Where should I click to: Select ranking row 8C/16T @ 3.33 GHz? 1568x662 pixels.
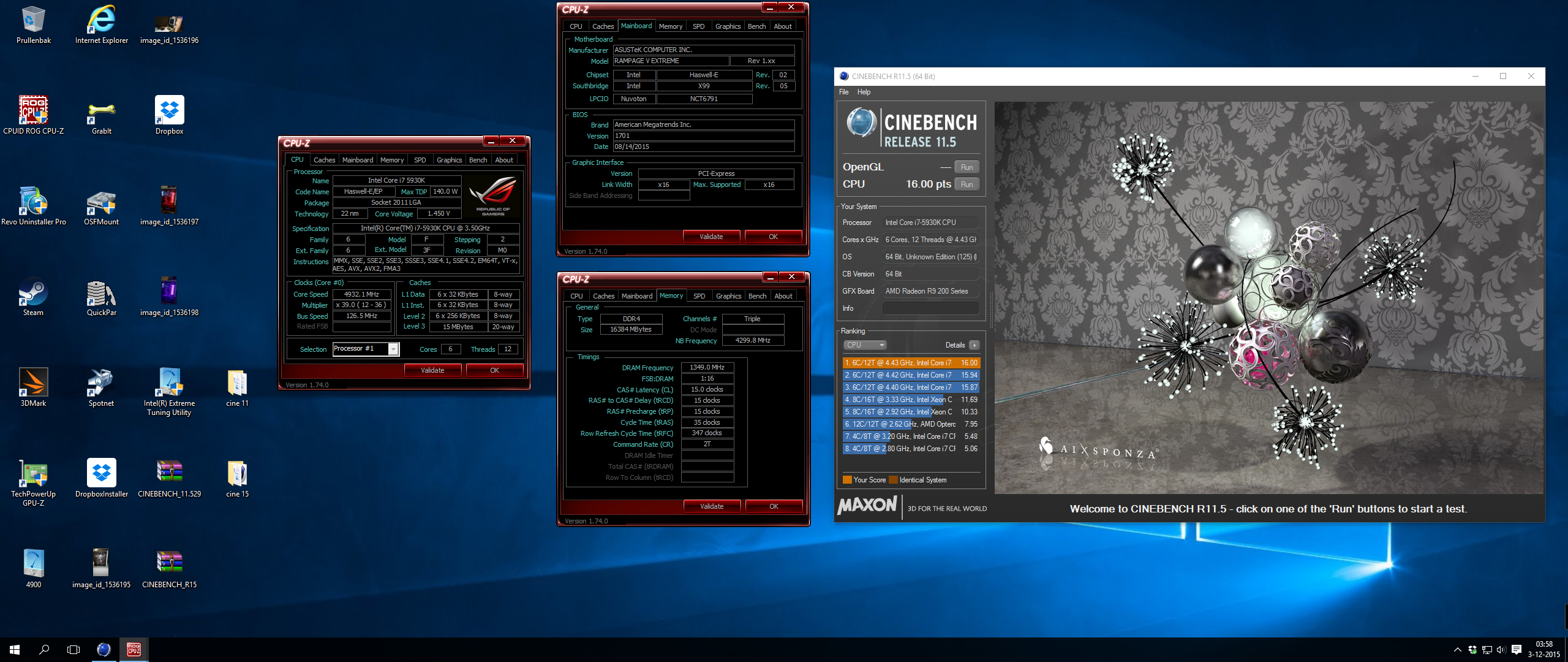click(911, 400)
